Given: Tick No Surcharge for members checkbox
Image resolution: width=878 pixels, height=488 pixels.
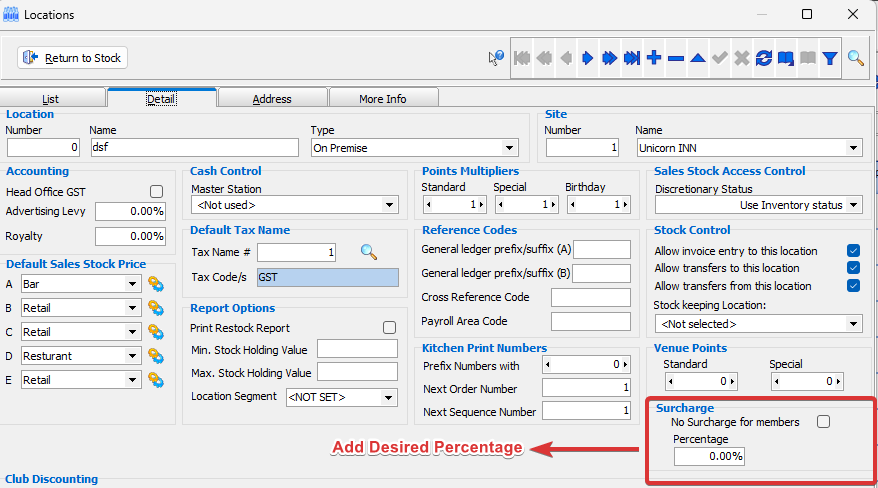Looking at the screenshot, I should click(823, 422).
